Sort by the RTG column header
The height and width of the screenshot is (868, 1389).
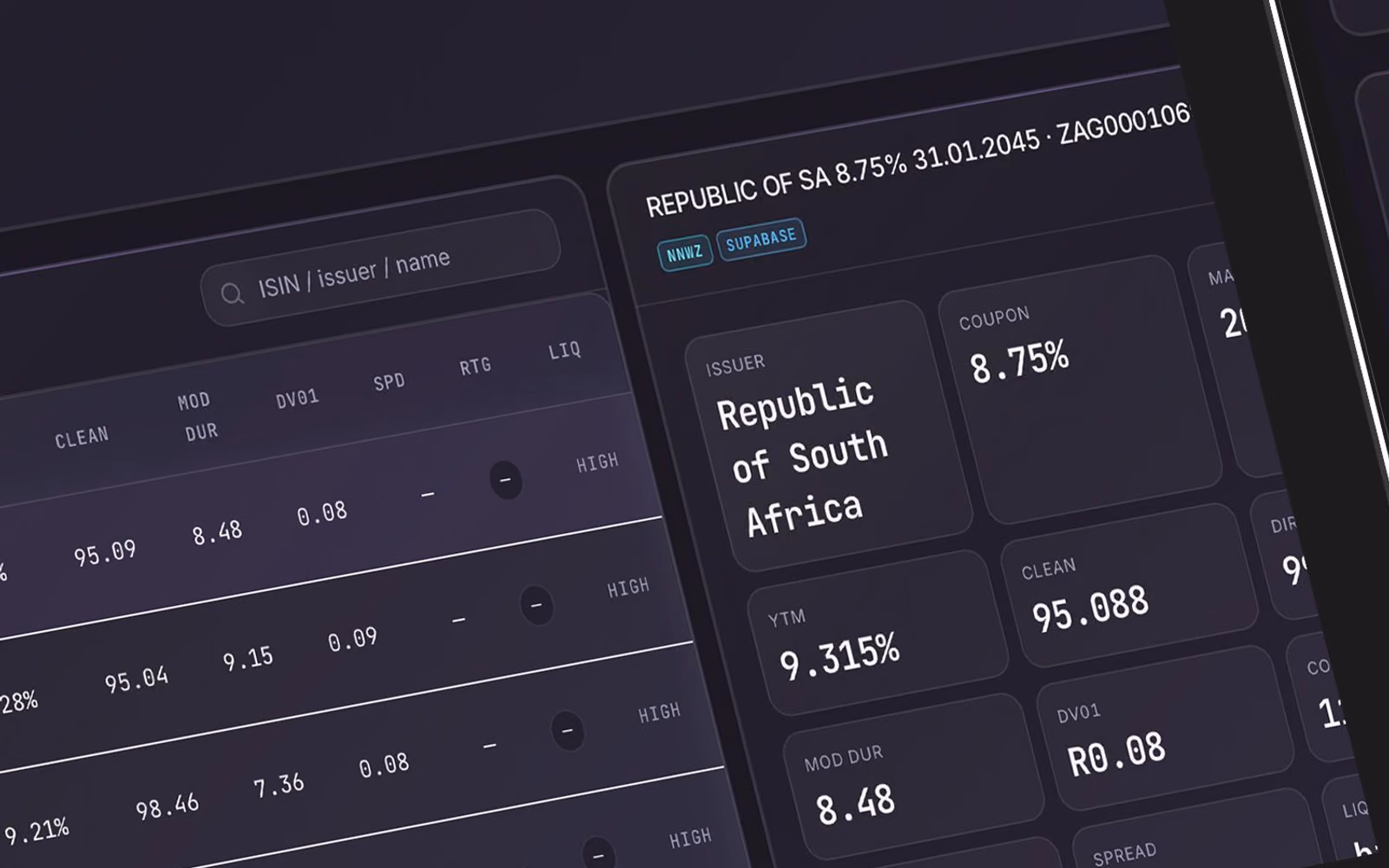[476, 366]
